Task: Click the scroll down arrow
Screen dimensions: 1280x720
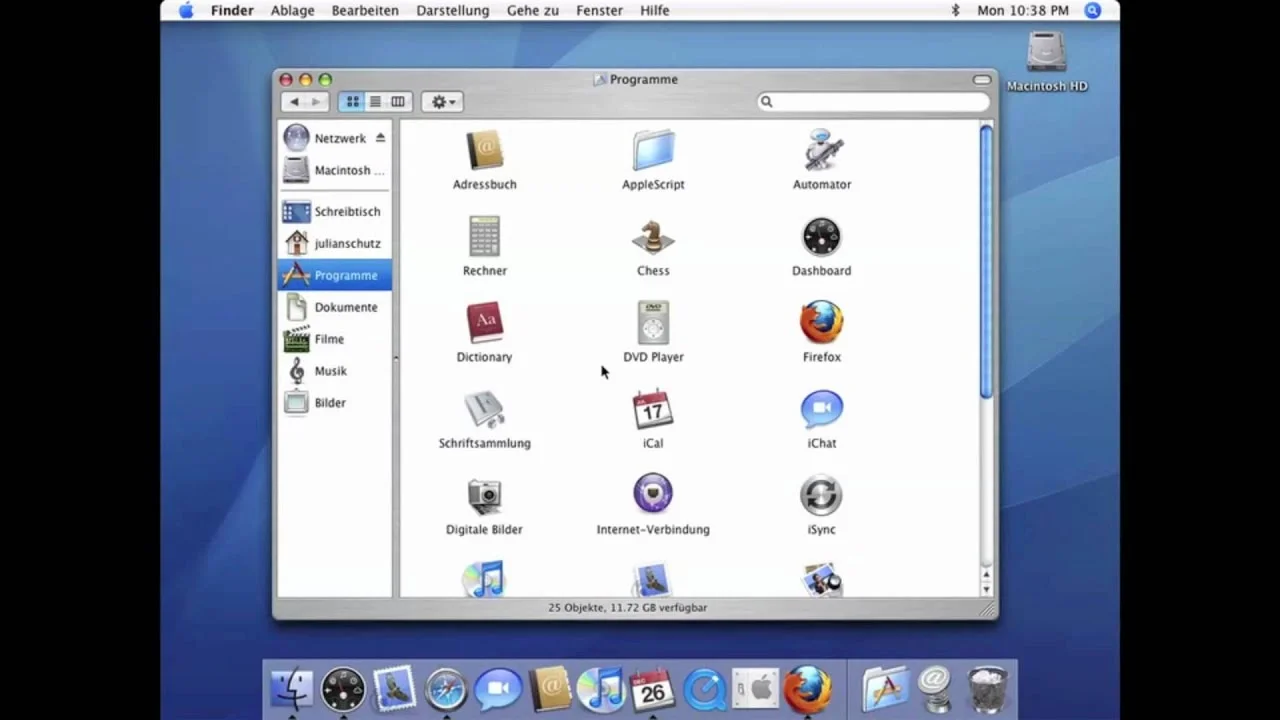Action: (x=986, y=589)
